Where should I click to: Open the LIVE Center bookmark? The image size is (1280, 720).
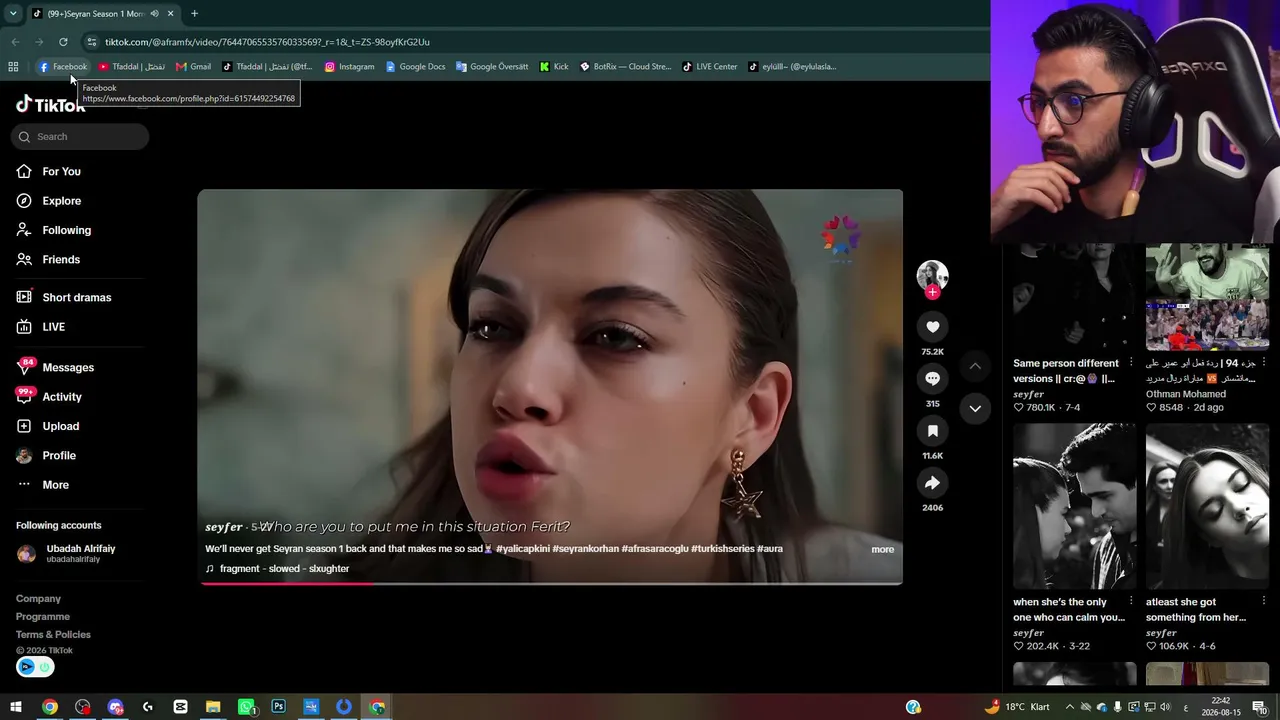coord(710,67)
